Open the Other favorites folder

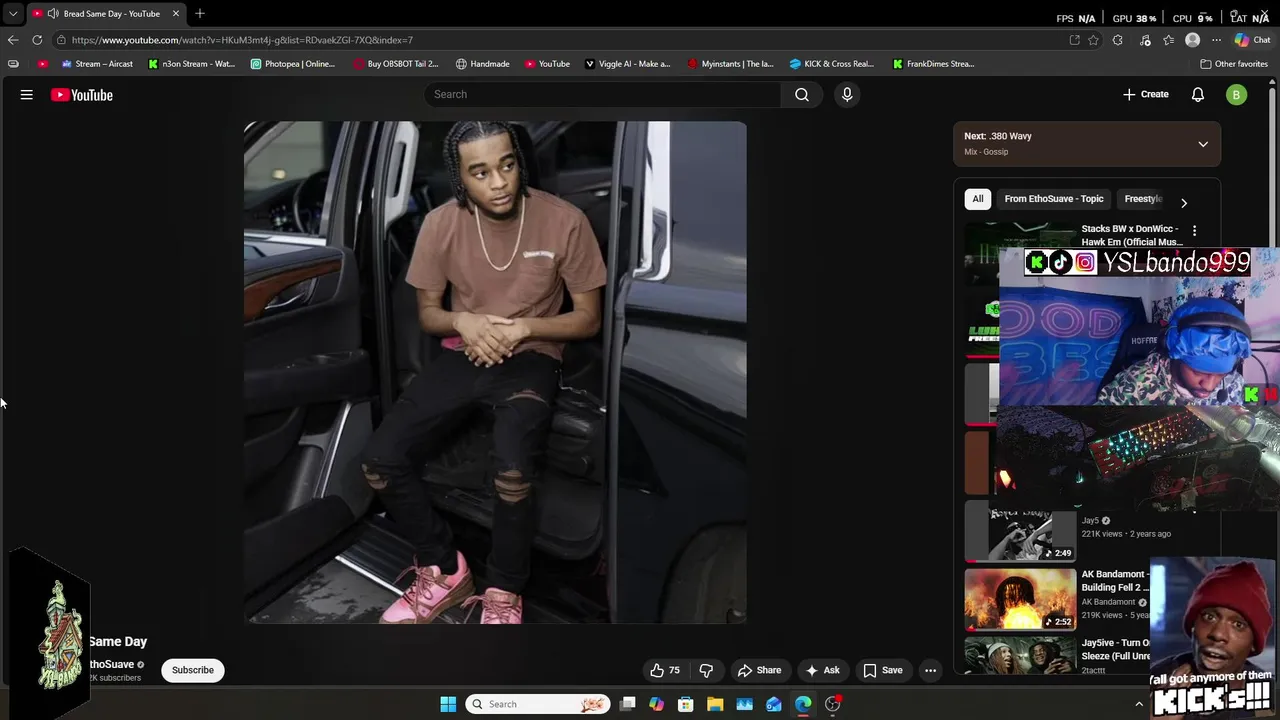pos(1234,64)
